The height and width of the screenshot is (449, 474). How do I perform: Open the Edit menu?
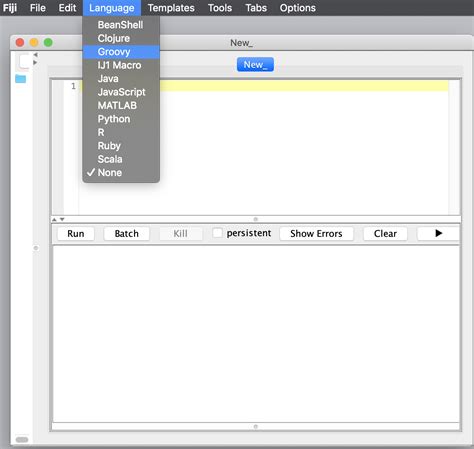67,8
